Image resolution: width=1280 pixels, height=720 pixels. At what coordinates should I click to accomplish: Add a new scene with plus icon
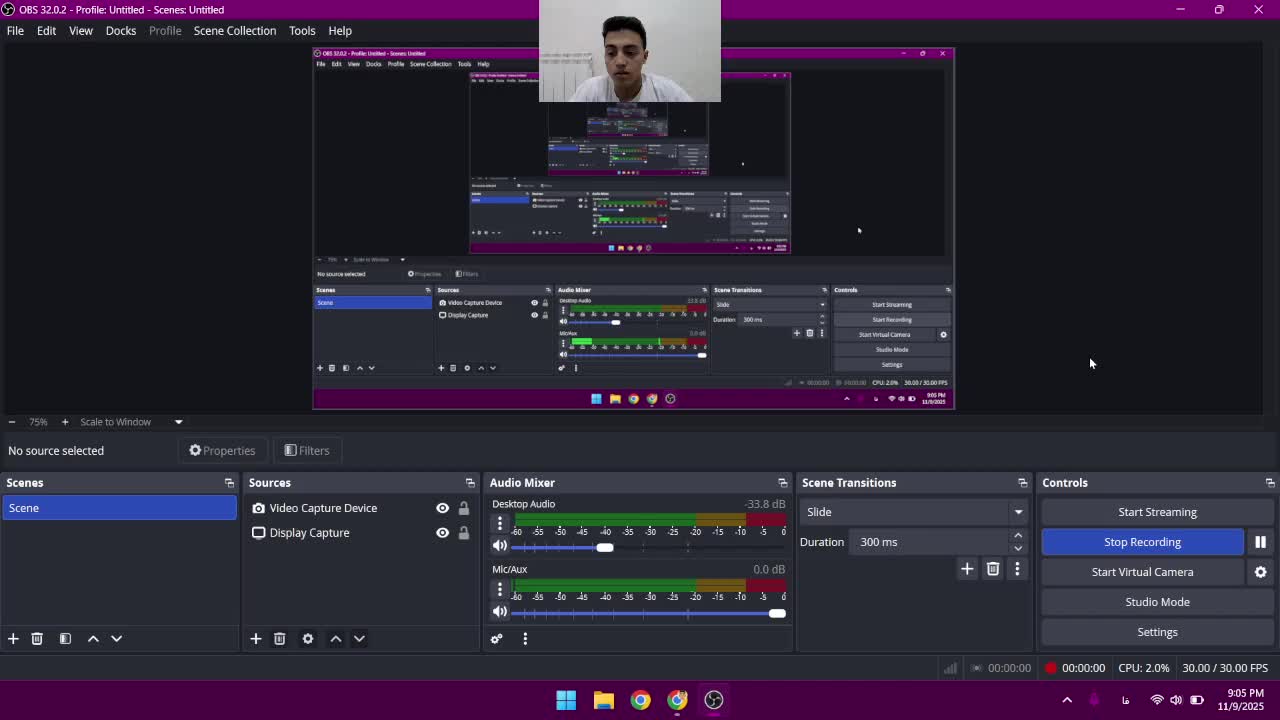13,639
